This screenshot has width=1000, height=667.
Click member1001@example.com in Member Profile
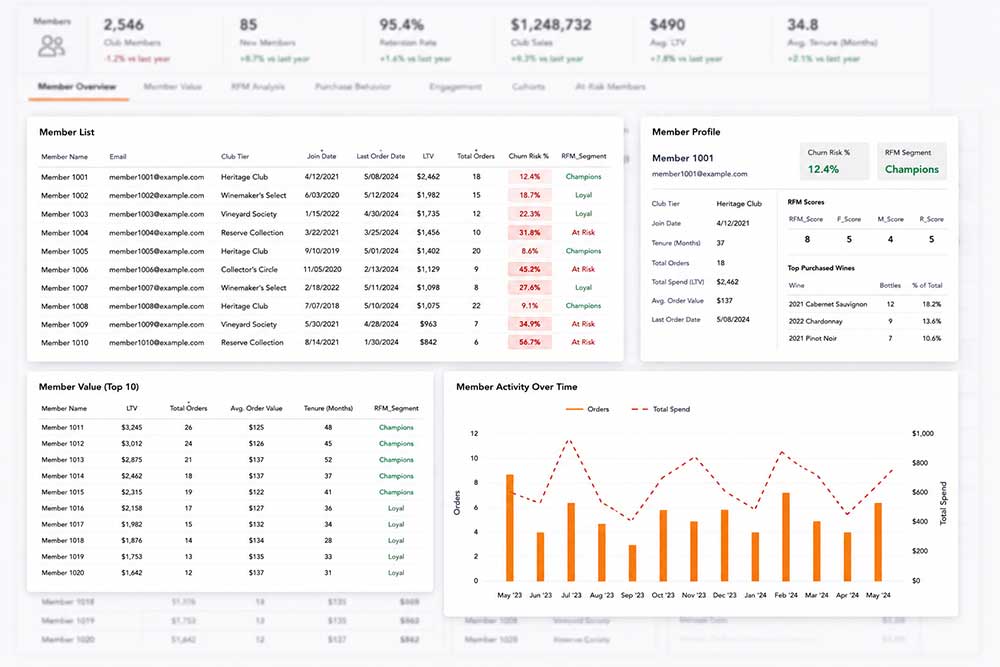(700, 173)
